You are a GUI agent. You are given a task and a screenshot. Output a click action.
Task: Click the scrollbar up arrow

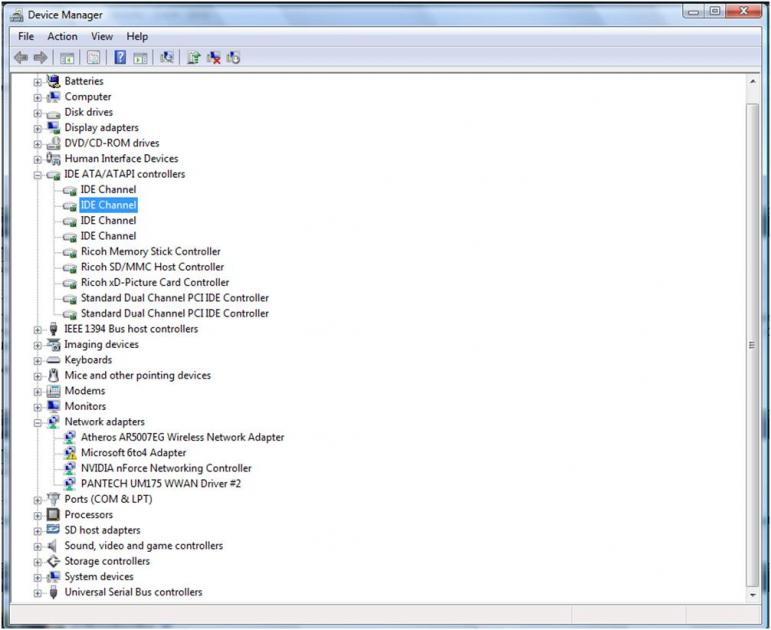[752, 81]
